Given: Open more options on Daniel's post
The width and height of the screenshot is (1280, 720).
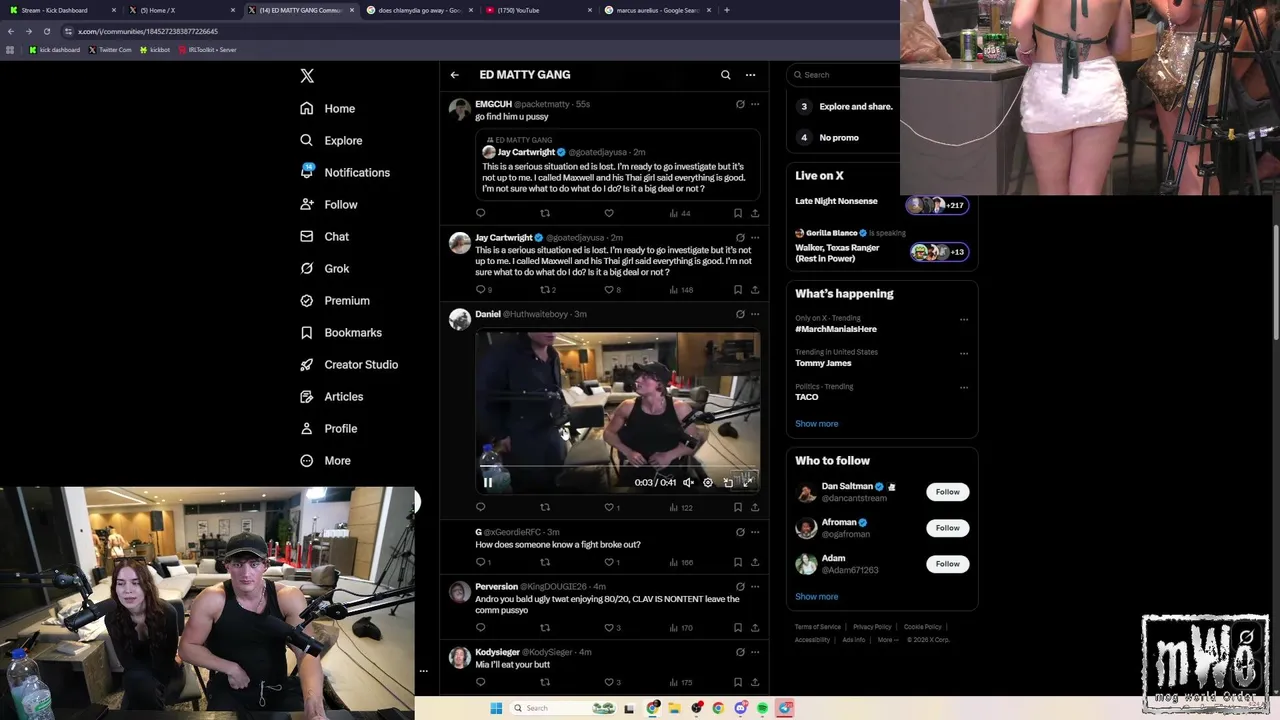Looking at the screenshot, I should [x=755, y=314].
